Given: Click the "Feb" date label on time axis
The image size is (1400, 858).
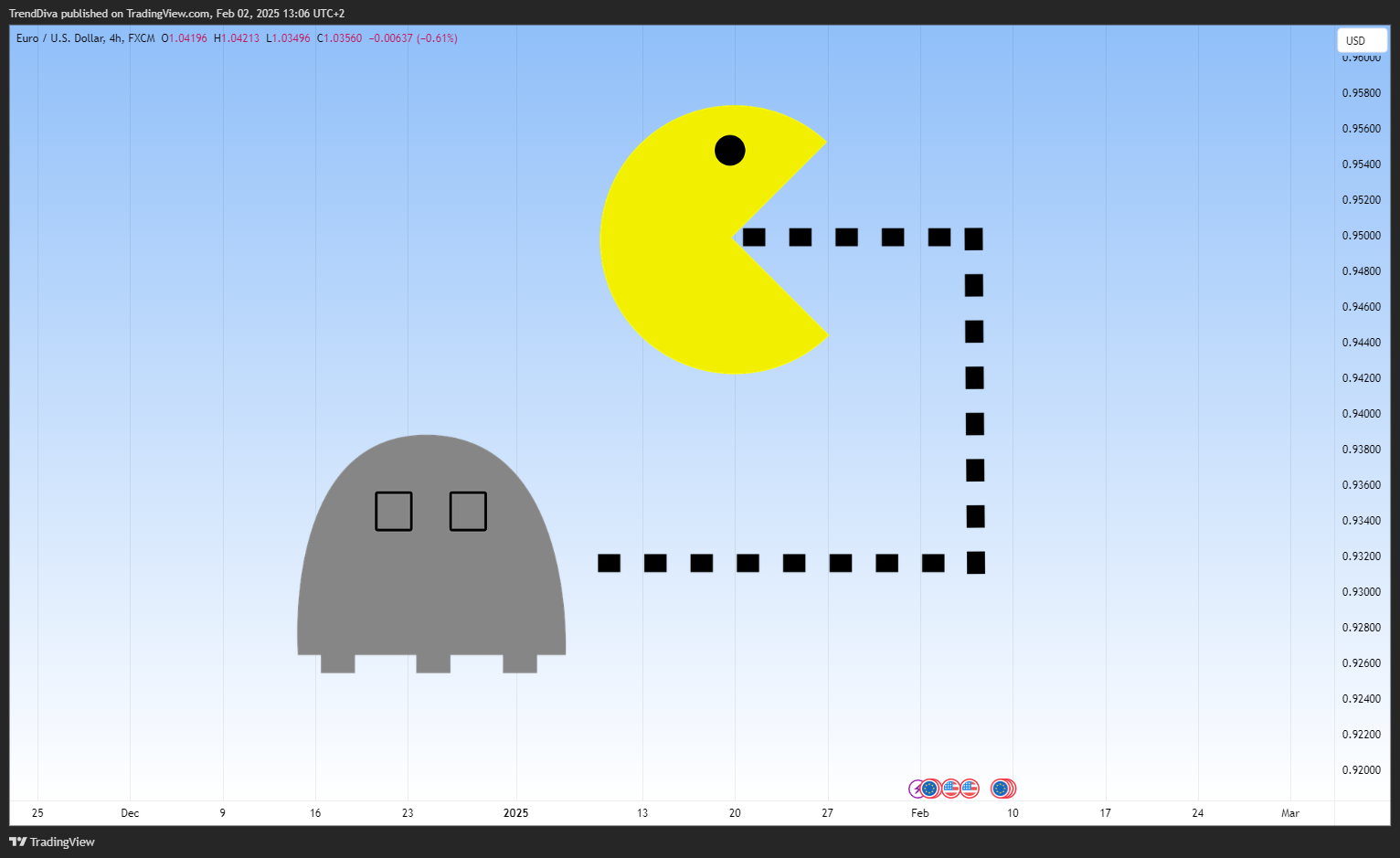Looking at the screenshot, I should click(x=920, y=813).
